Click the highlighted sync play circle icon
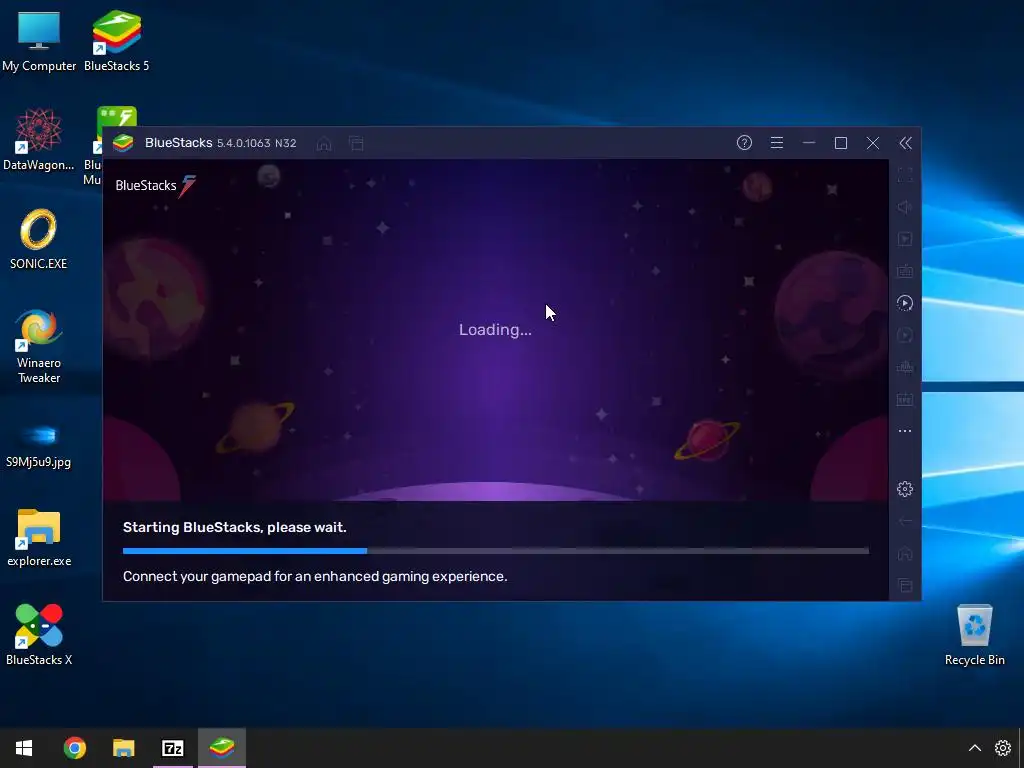The width and height of the screenshot is (1024, 768). click(904, 303)
